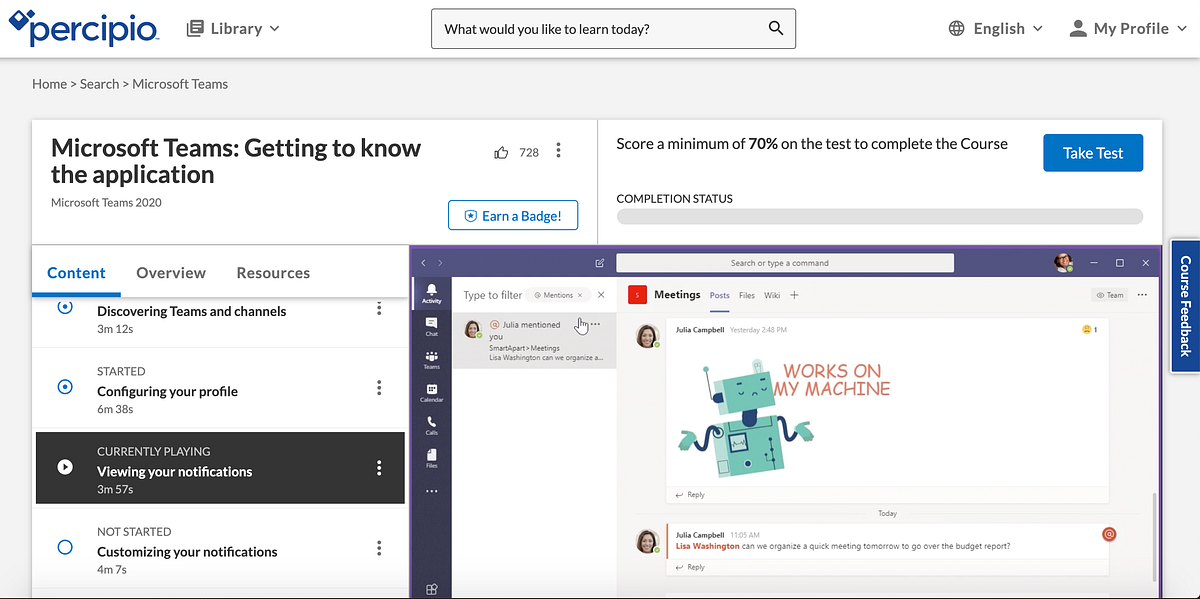Go to Home breadcrumb link
The height and width of the screenshot is (599, 1200).
click(x=49, y=84)
